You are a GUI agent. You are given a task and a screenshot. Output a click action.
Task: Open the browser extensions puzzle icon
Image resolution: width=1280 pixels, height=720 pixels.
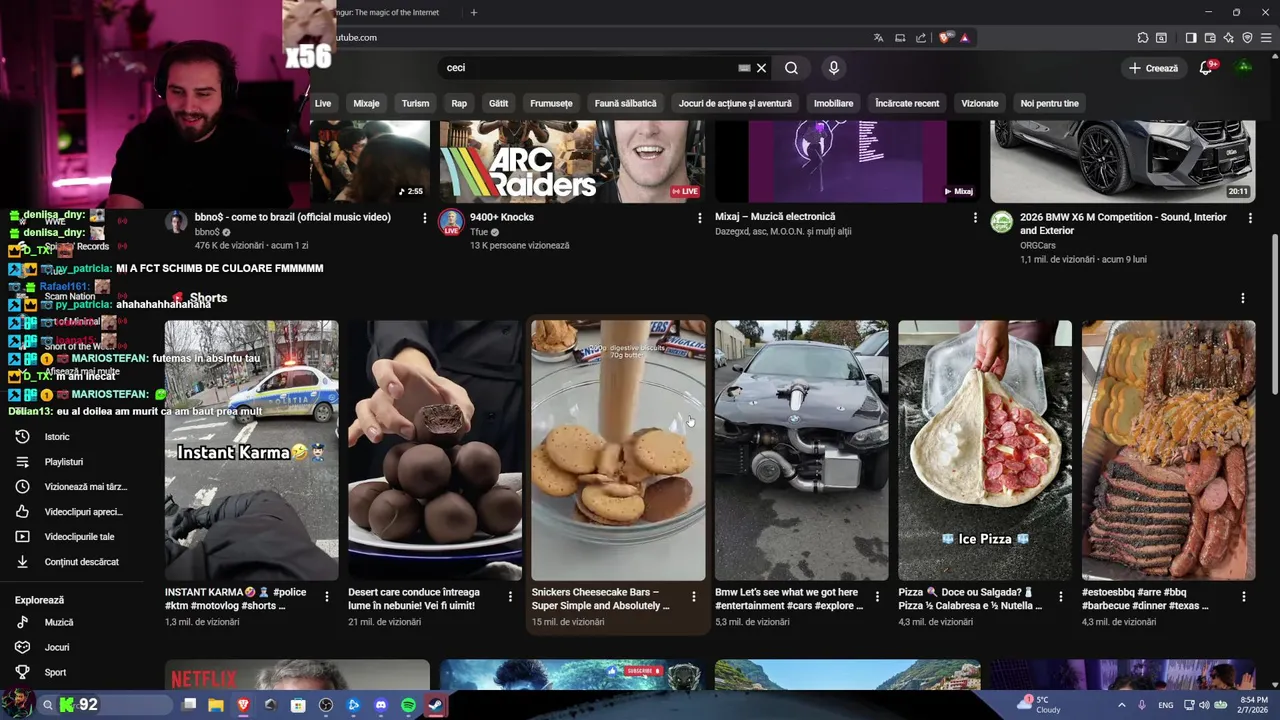1143,38
